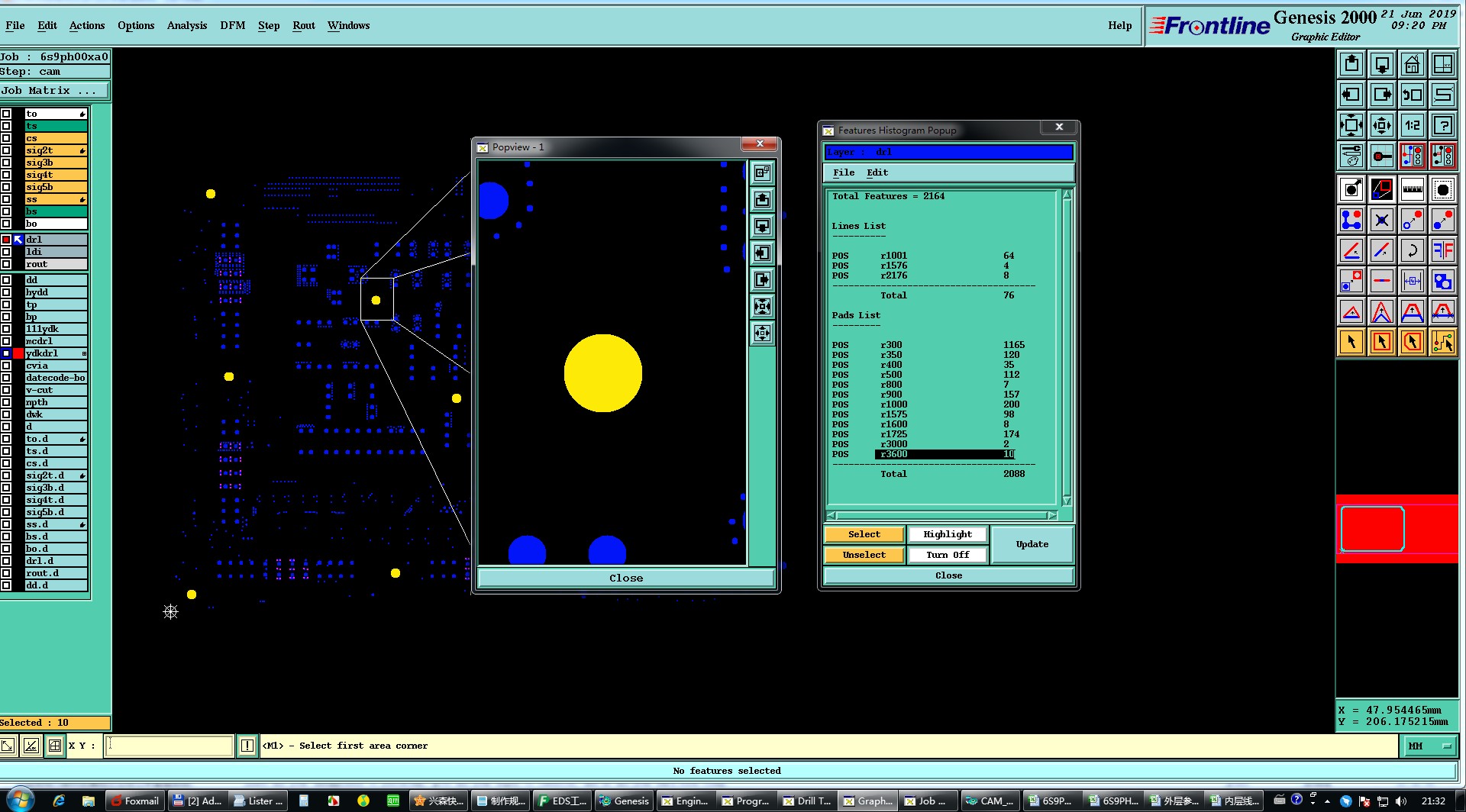The width and height of the screenshot is (1466, 812).
Task: Click the previous view (undo zoom) icon
Action: 1413,95
